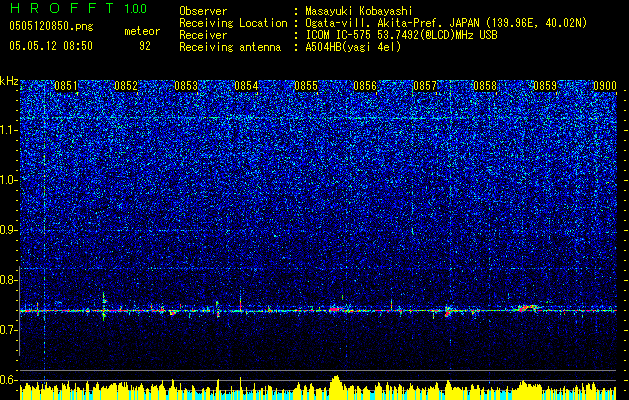Image resolution: width=629 pixels, height=400 pixels.
Task: Click the meteor echo blob near 0859
Action: 528,308
